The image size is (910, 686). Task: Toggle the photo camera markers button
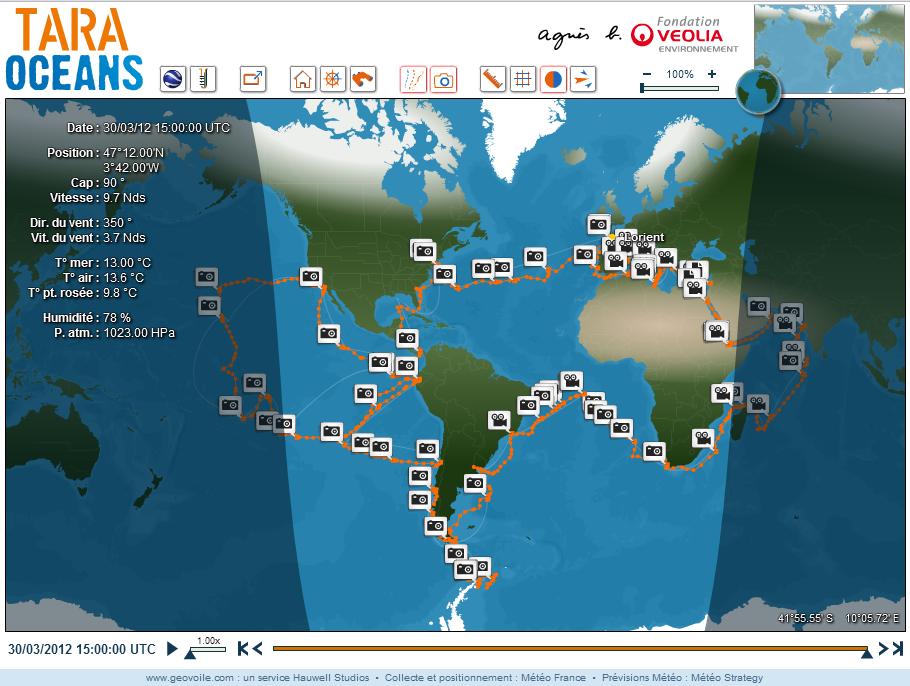443,79
